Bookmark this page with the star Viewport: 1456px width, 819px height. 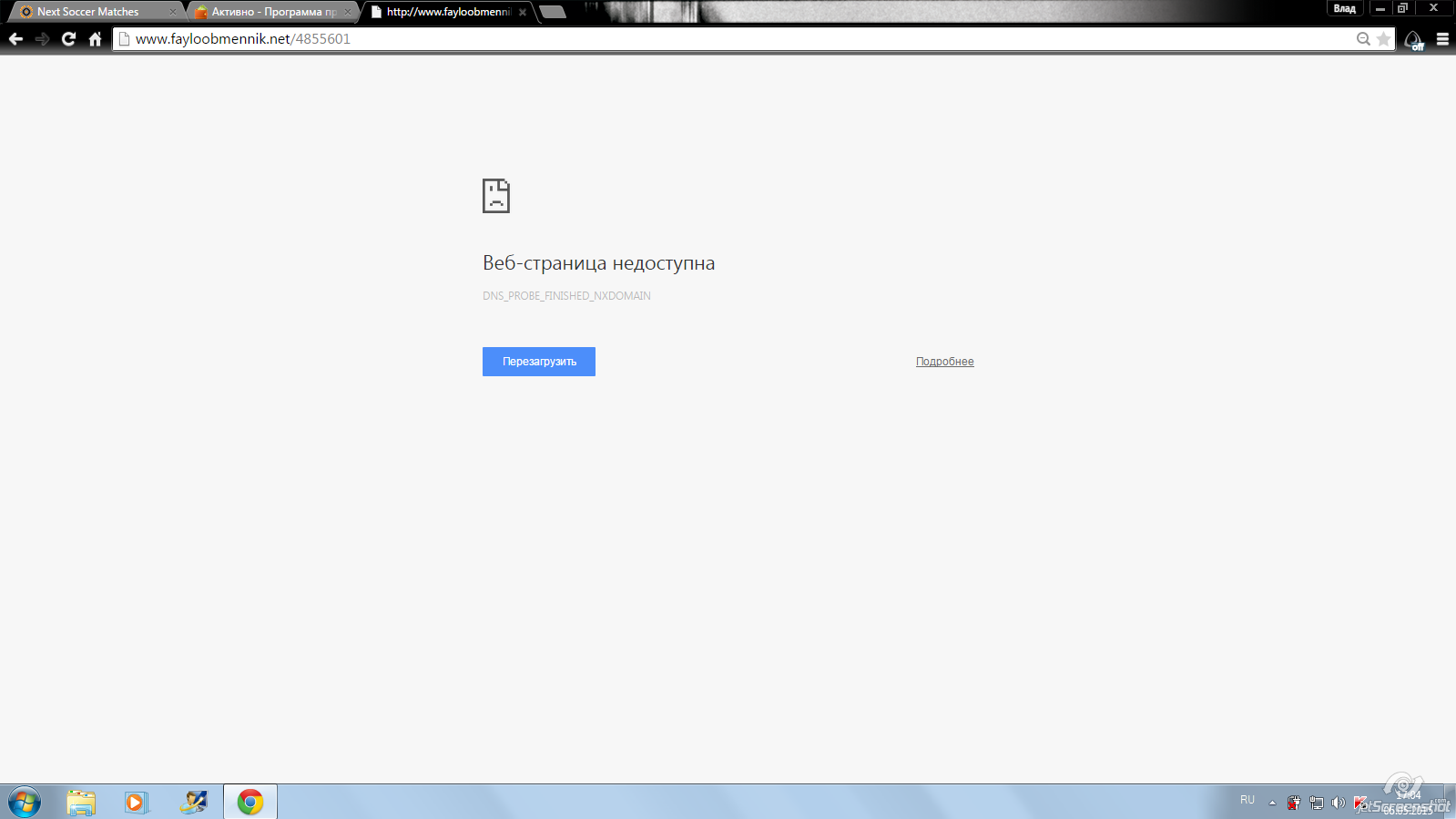[1383, 39]
